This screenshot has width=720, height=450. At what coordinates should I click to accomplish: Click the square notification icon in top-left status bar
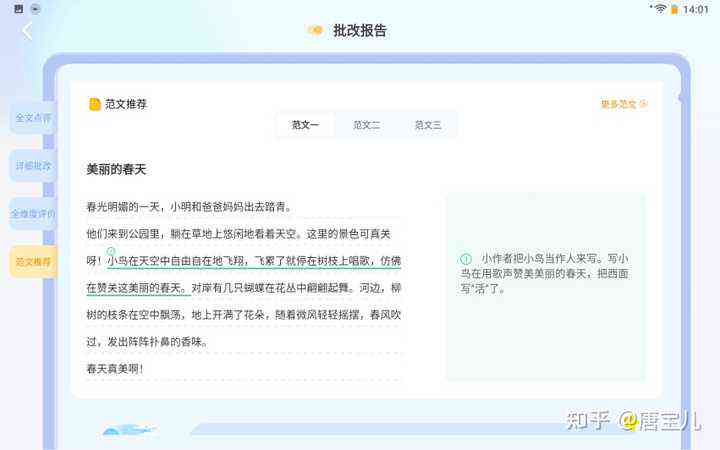[19, 9]
